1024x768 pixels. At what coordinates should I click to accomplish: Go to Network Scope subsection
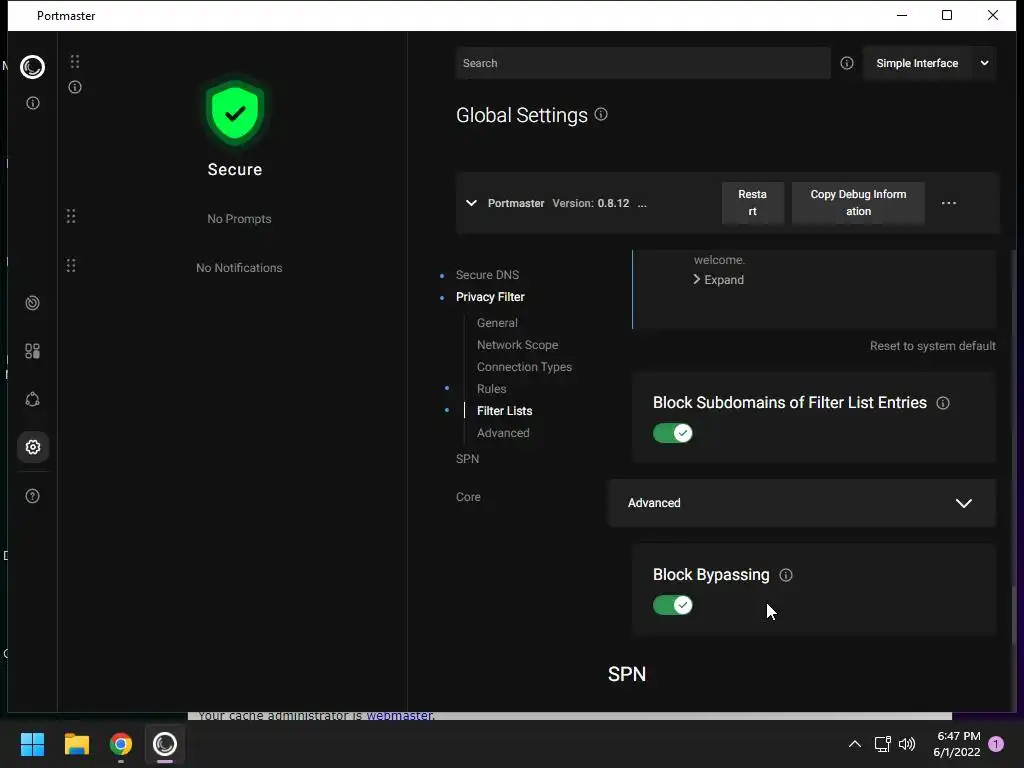[x=517, y=345]
